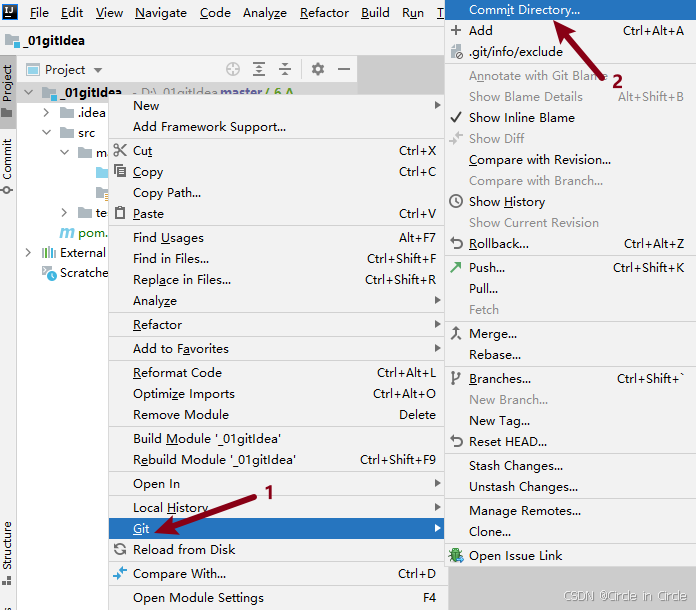Image resolution: width=696 pixels, height=610 pixels.
Task: Open Project panel settings gear
Action: point(318,69)
